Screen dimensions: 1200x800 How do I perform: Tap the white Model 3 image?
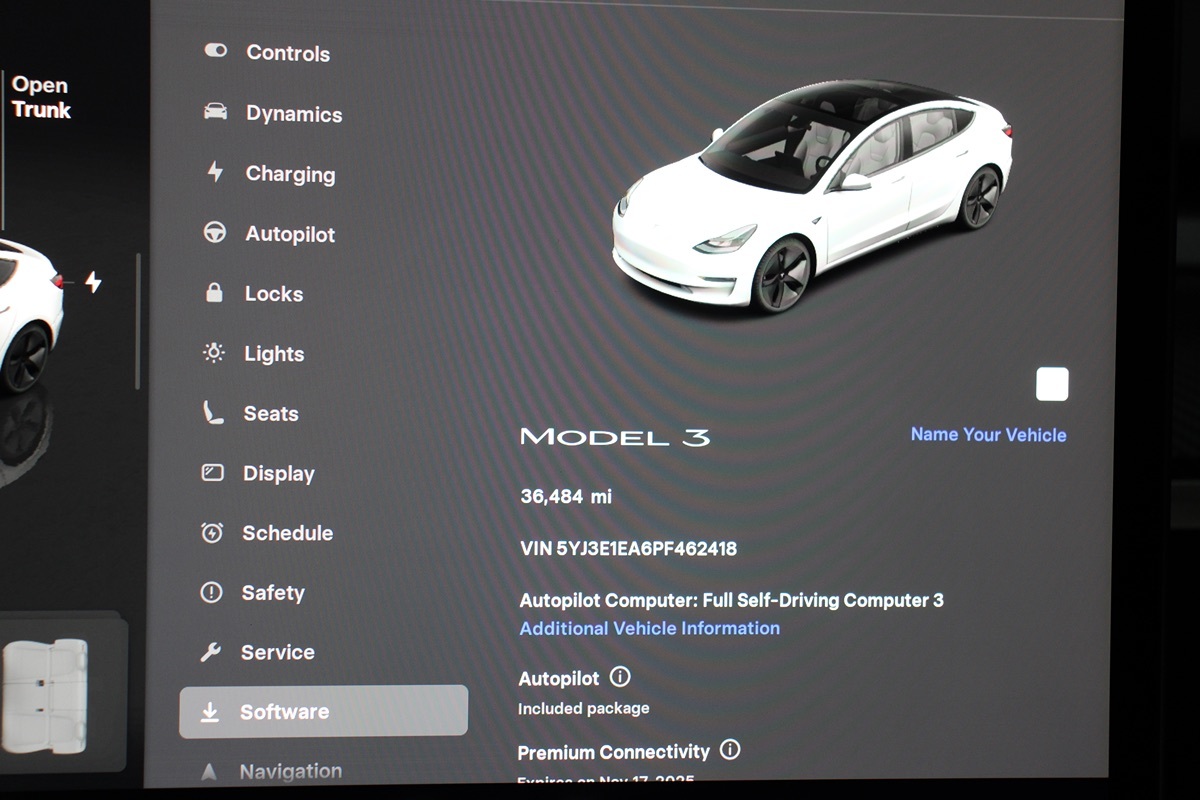812,195
